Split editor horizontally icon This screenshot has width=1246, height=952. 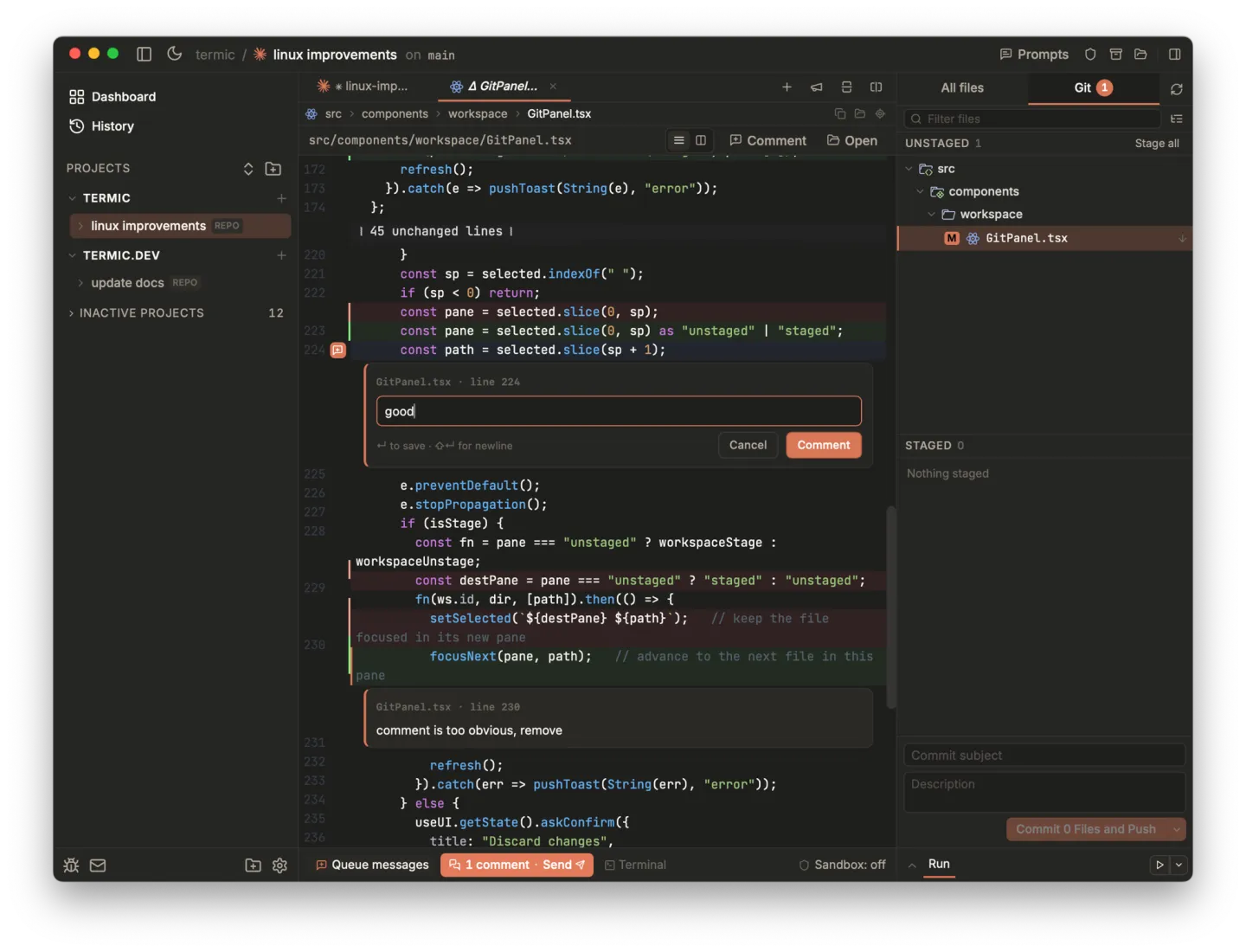pyautogui.click(x=846, y=87)
